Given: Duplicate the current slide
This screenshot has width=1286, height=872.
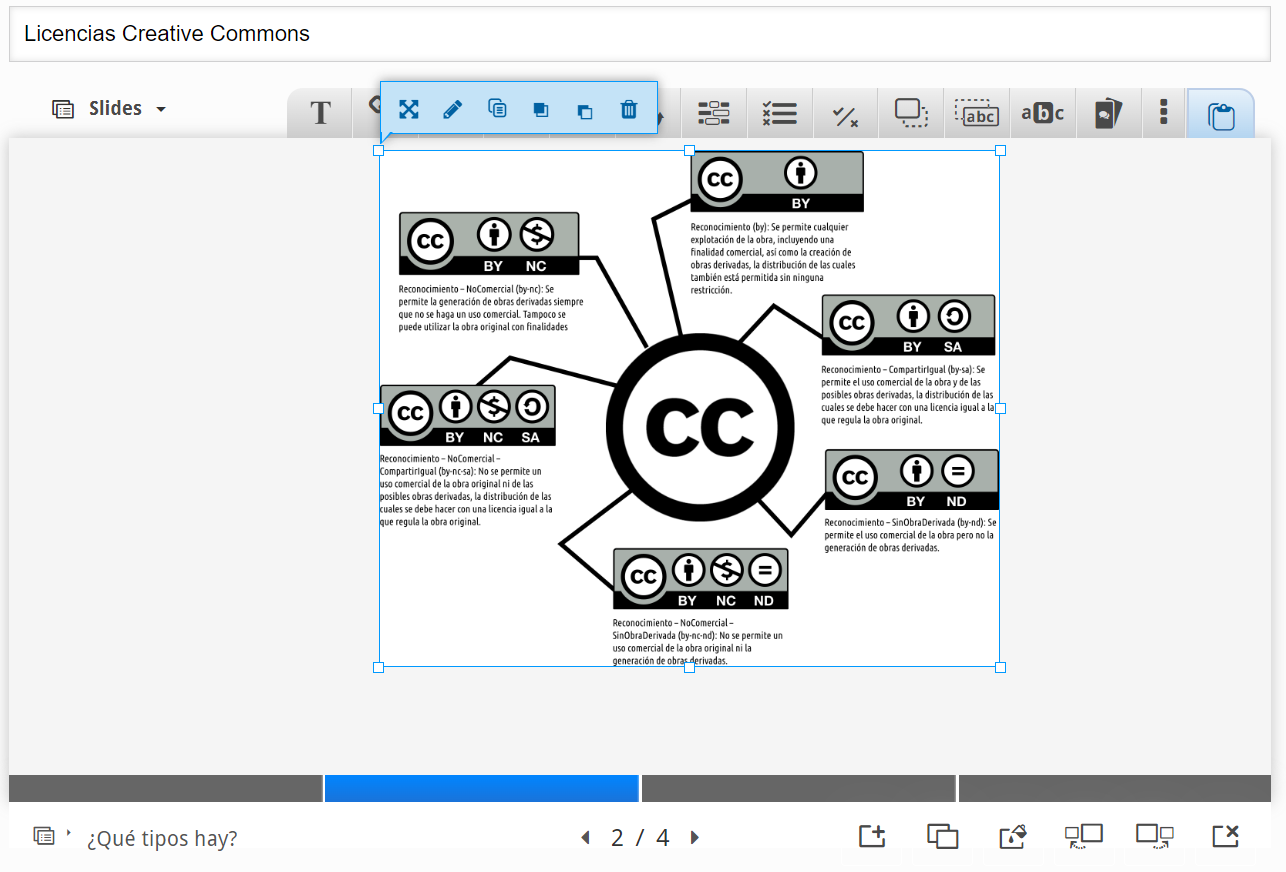Looking at the screenshot, I should pyautogui.click(x=942, y=836).
